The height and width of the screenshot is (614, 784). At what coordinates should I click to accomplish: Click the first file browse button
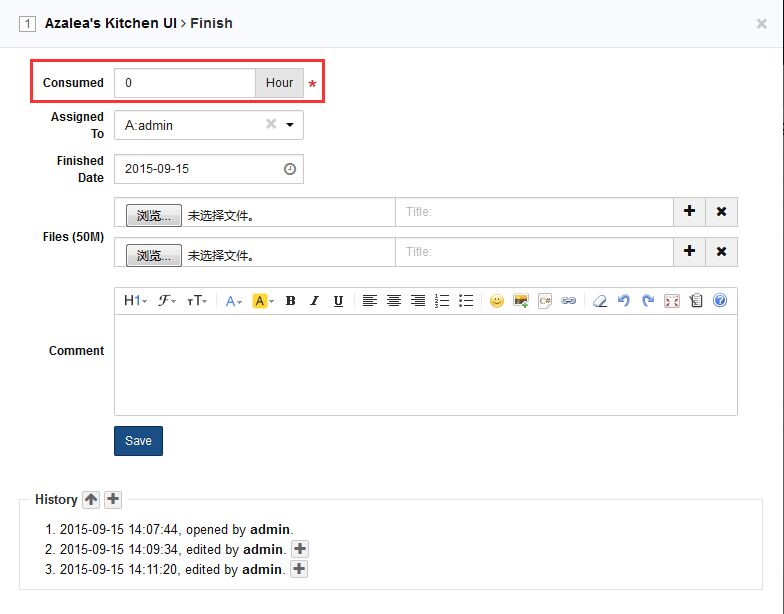[x=154, y=215]
